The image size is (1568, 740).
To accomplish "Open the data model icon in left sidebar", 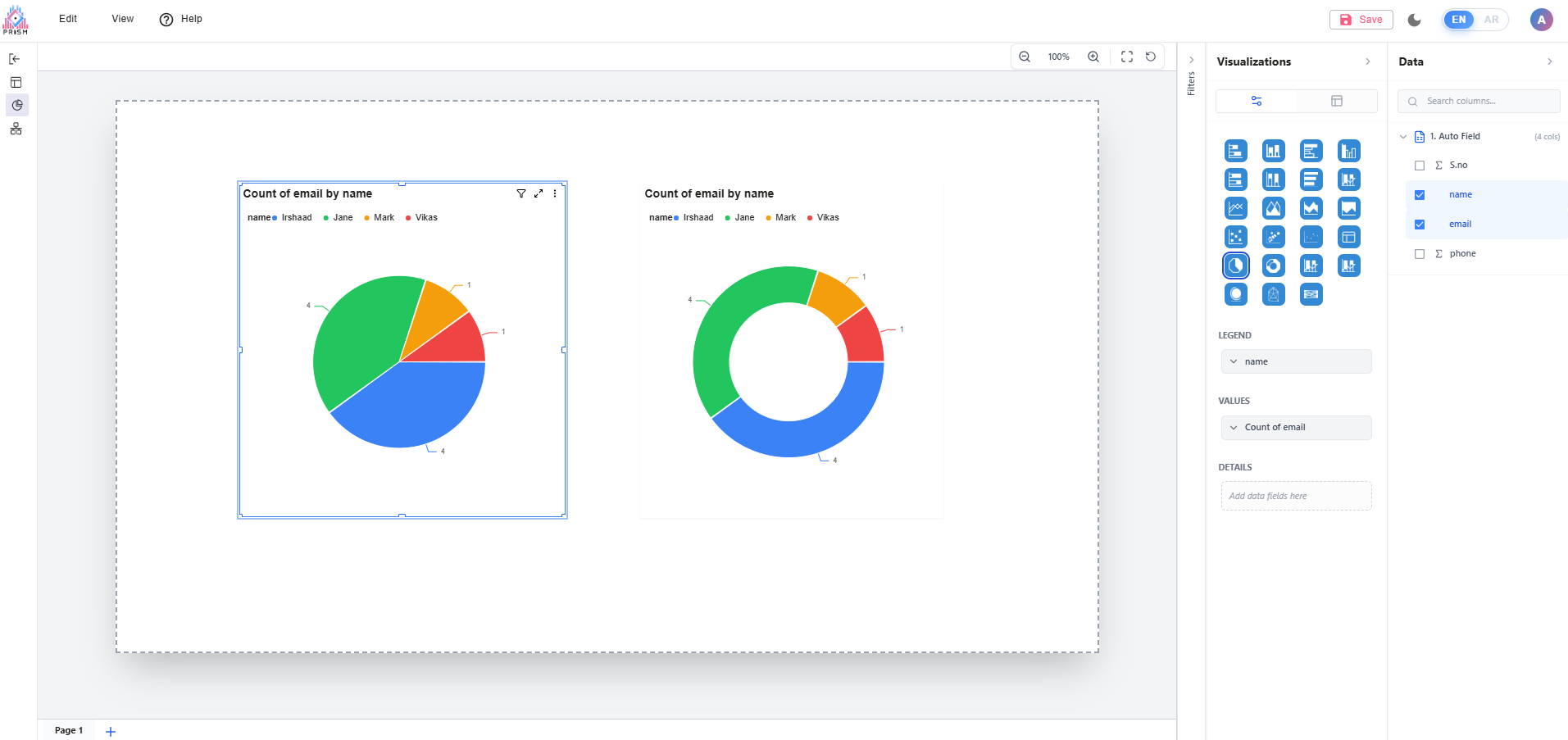I will pos(16,129).
